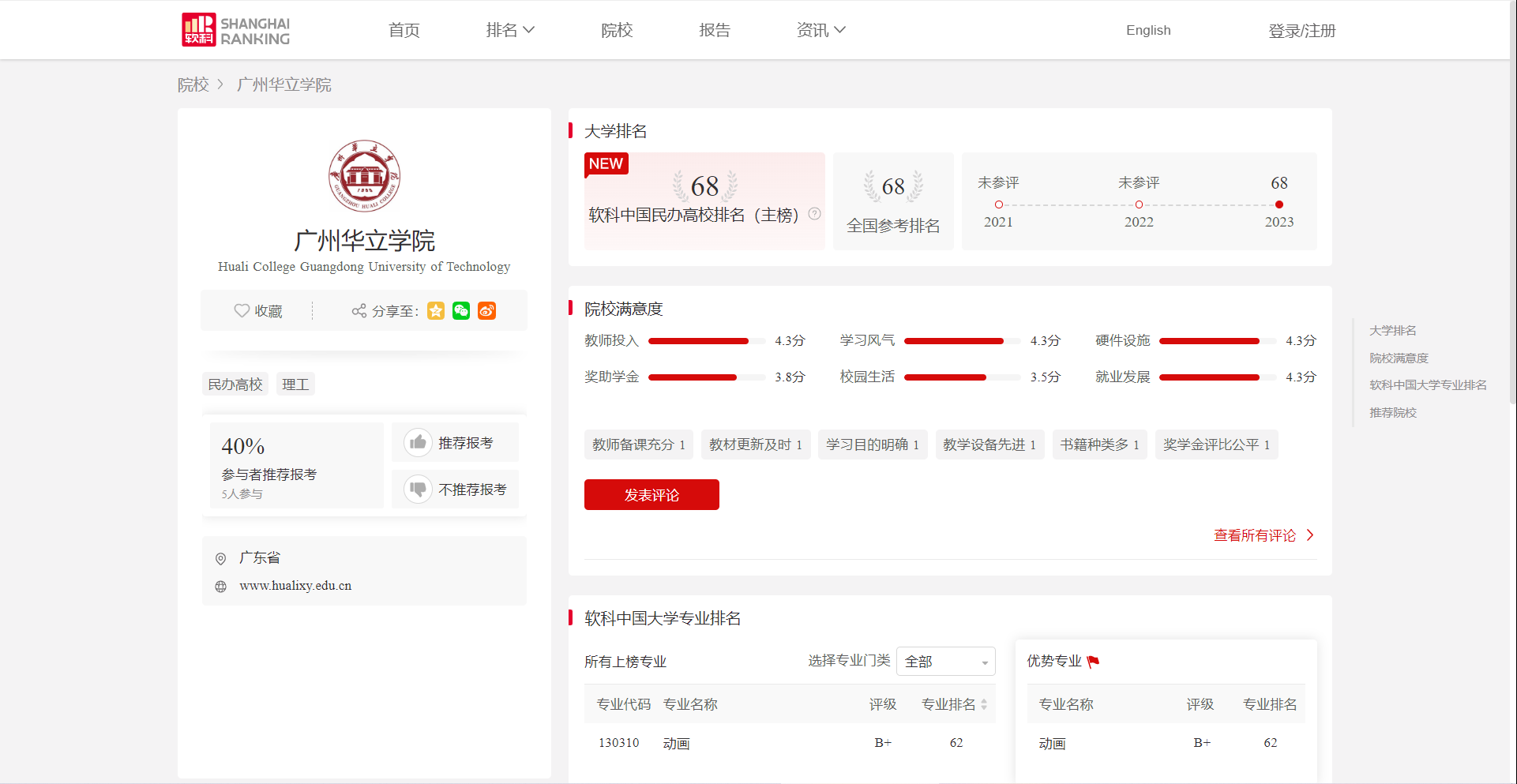1517x784 pixels.
Task: Open the 查看所有评论 link
Action: pos(1263,535)
